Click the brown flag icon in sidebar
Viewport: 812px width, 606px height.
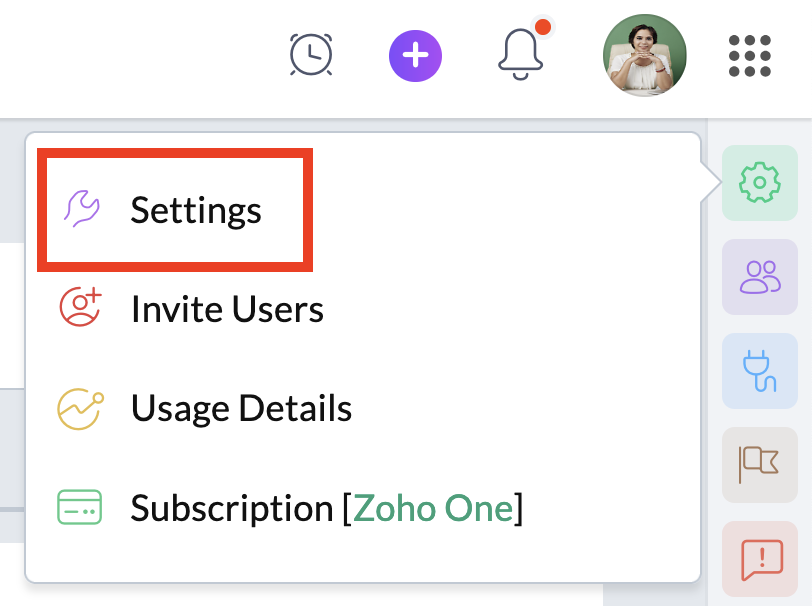pyautogui.click(x=759, y=464)
